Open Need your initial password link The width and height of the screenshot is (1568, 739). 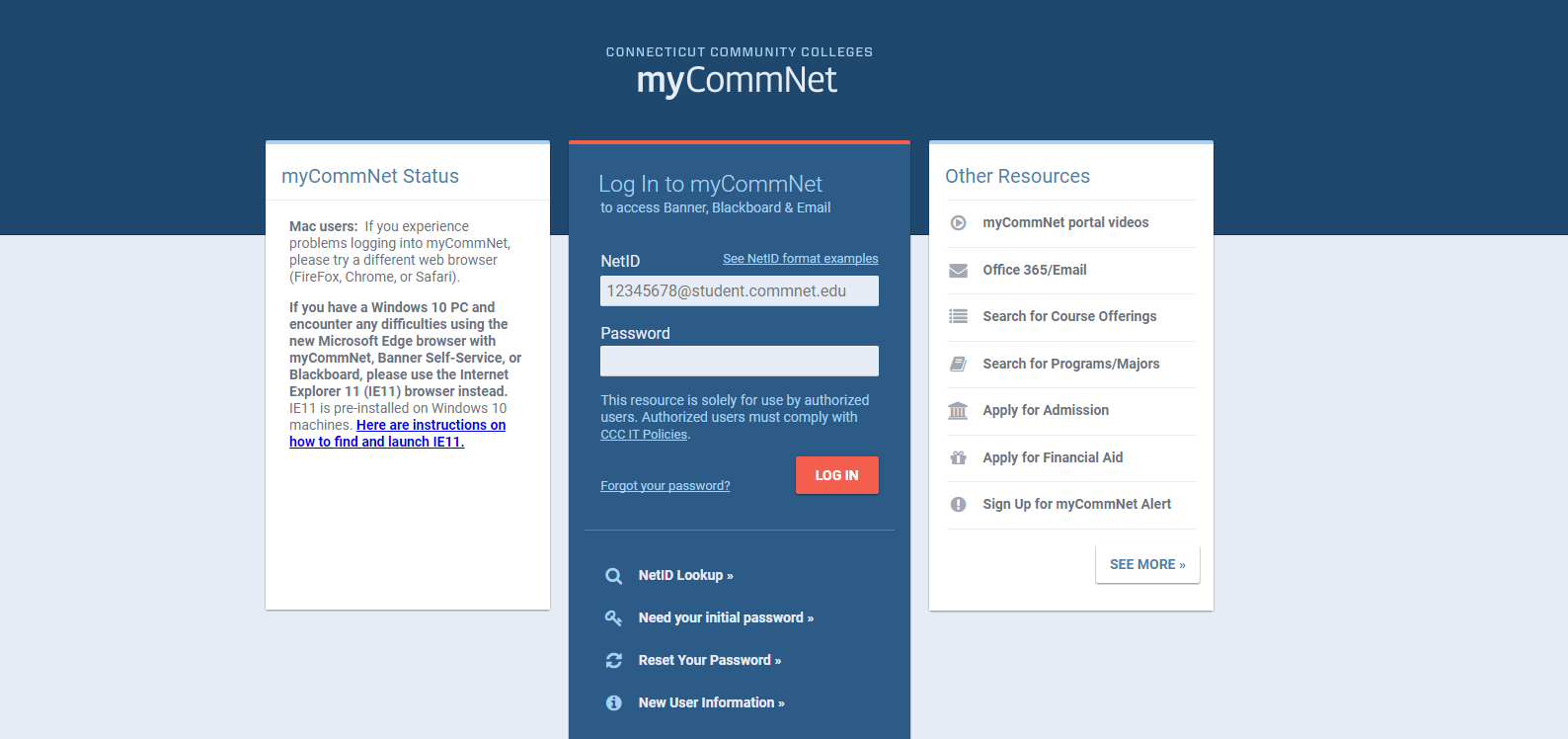[726, 618]
